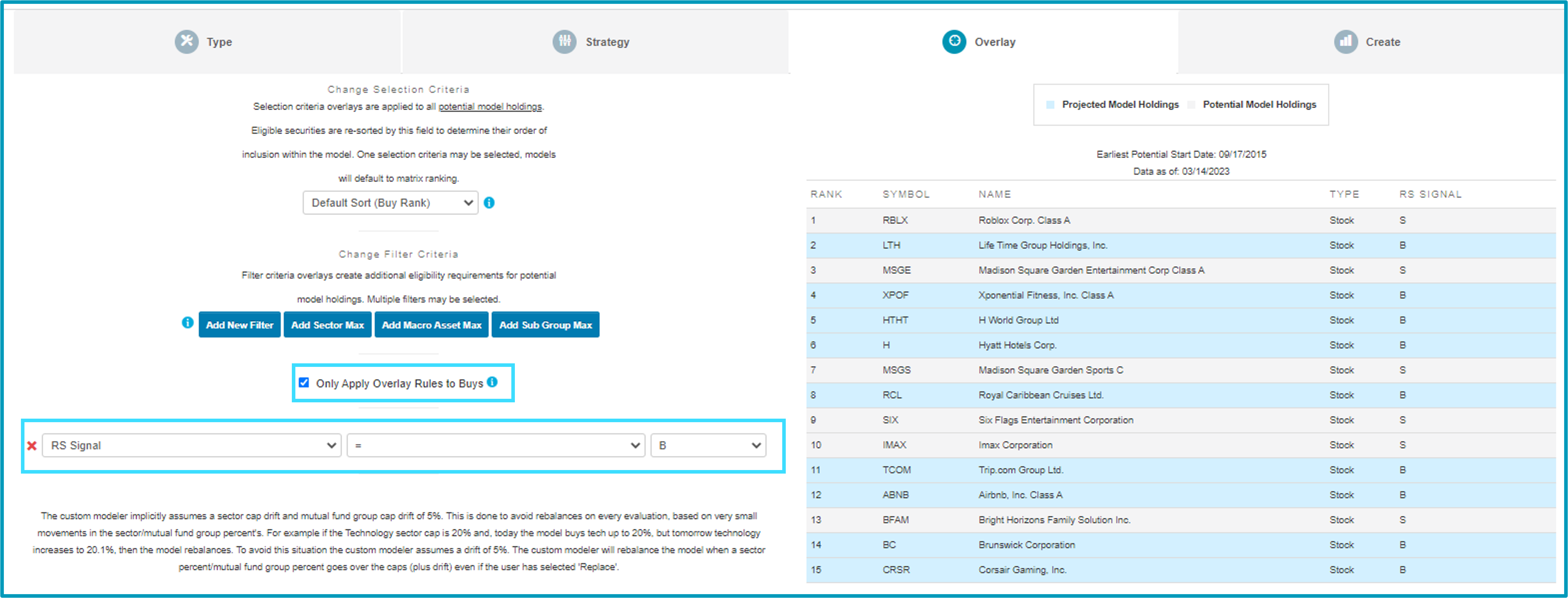The height and width of the screenshot is (598, 1568).
Task: Click the RS SIGNAL column header
Action: coord(1430,194)
